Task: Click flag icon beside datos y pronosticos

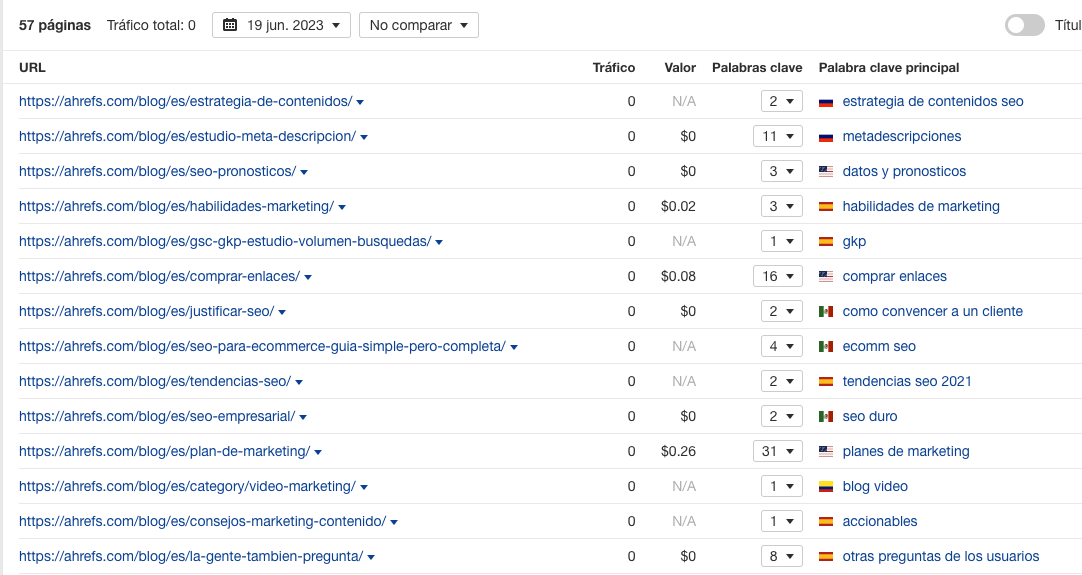Action: [826, 172]
